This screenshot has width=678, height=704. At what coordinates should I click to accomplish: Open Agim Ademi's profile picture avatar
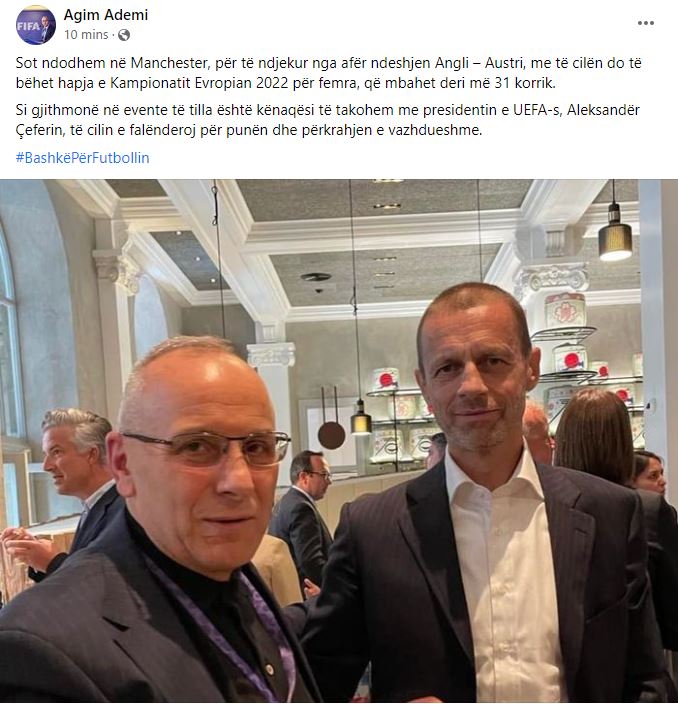[x=36, y=25]
